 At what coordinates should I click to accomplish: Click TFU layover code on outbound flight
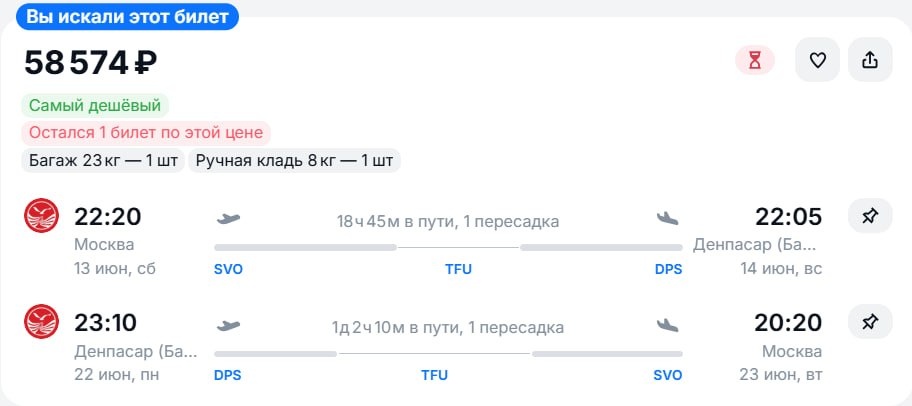(458, 269)
